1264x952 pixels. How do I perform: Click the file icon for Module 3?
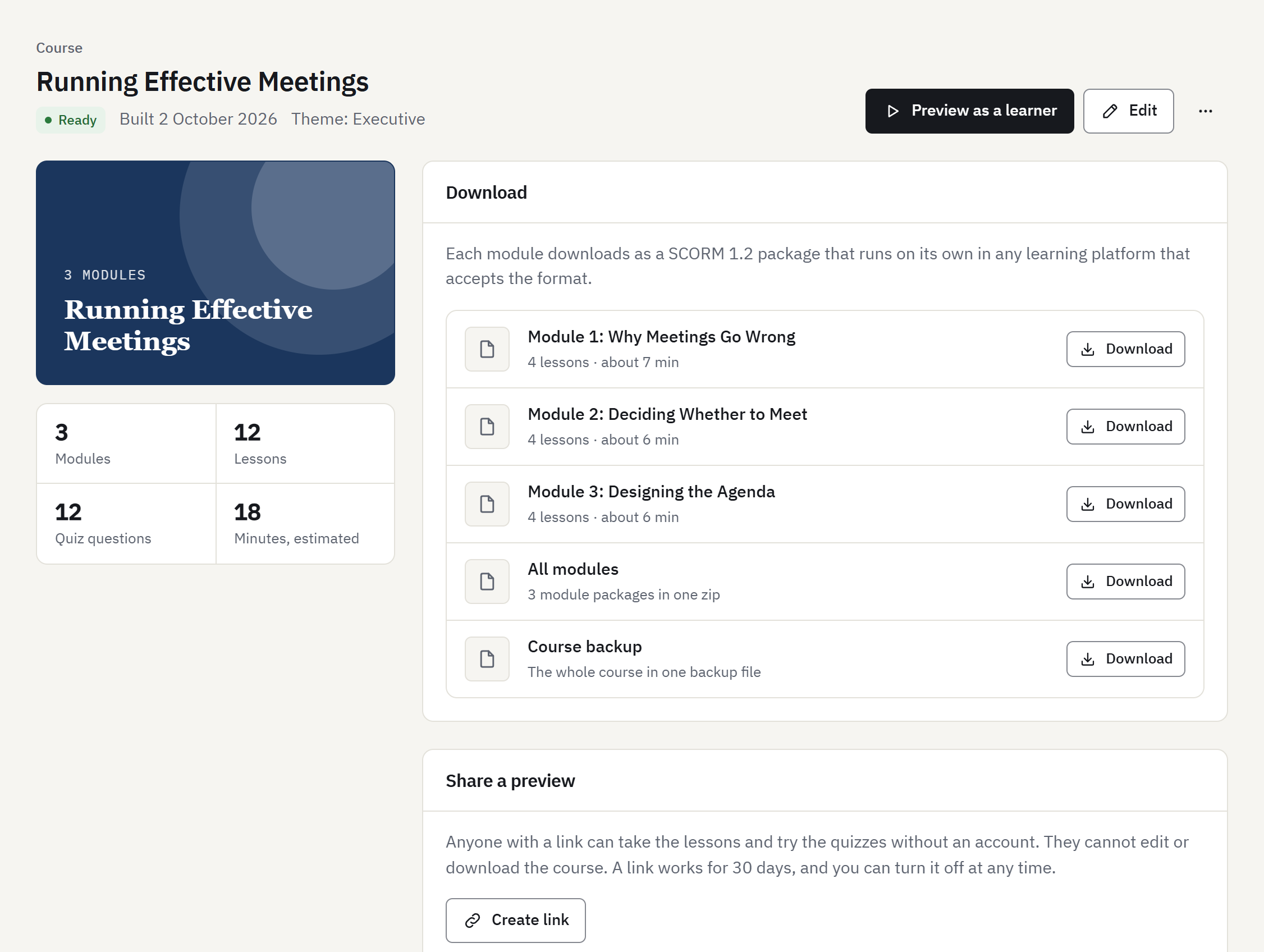coord(487,504)
